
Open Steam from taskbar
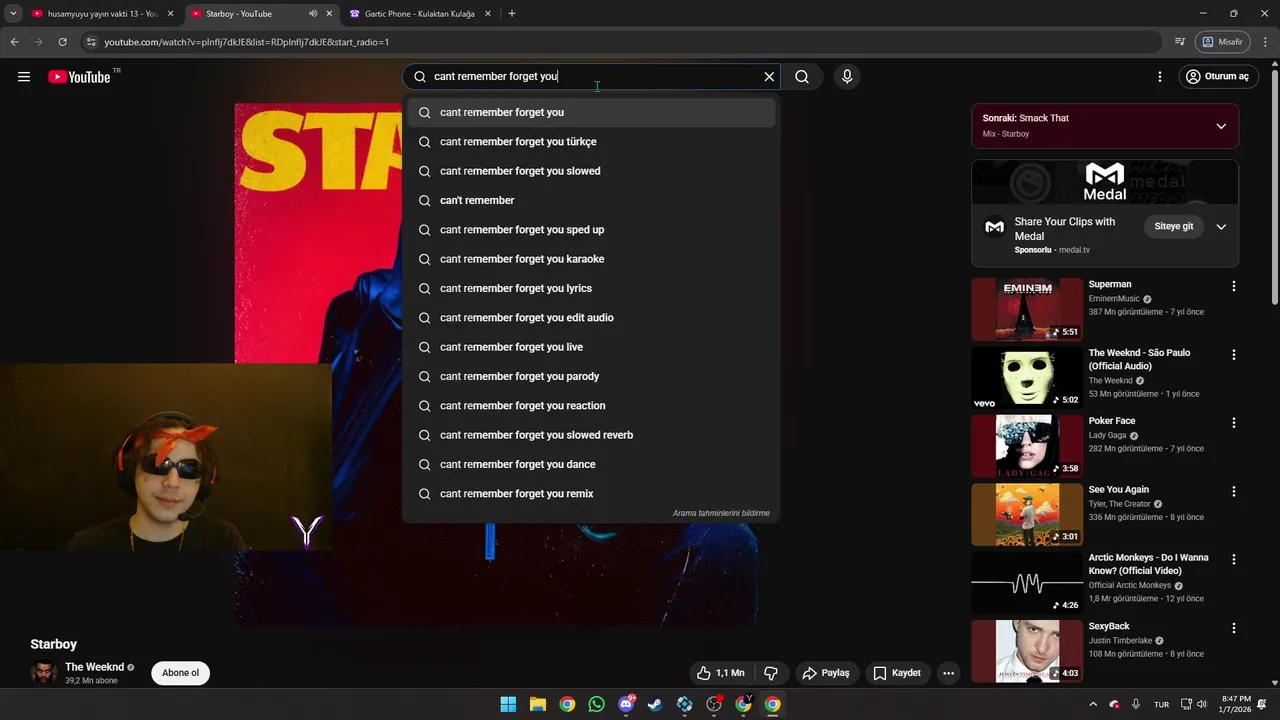pyautogui.click(x=655, y=704)
